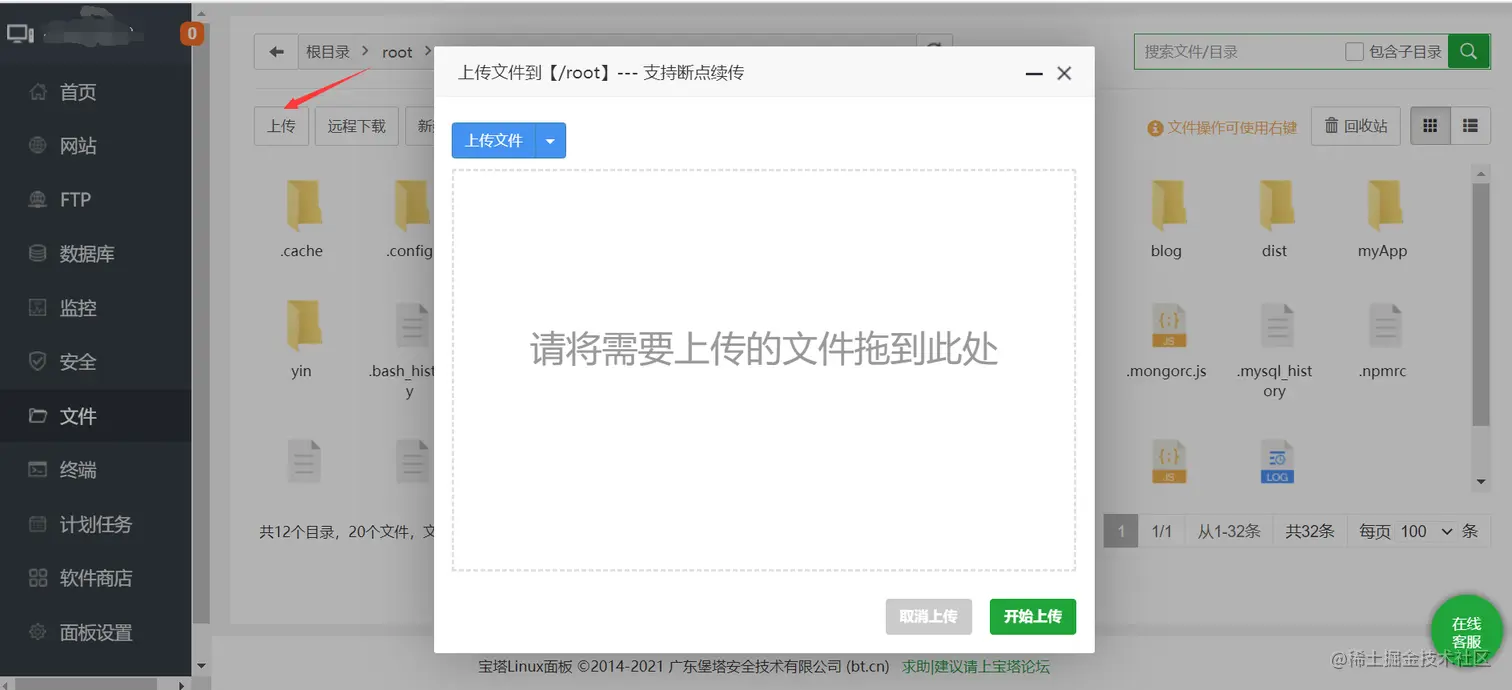Open 软件商店 in the sidebar
The width and height of the screenshot is (1512, 690).
[x=95, y=578]
